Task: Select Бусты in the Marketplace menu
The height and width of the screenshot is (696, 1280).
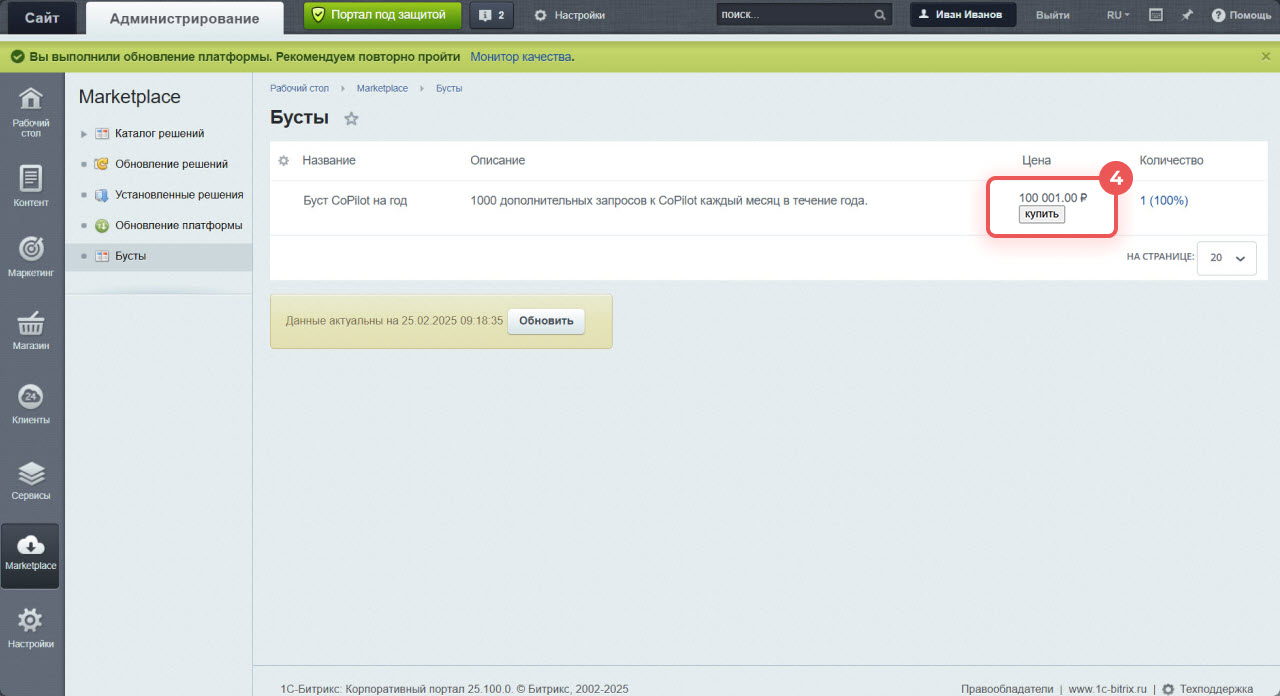Action: [130, 256]
